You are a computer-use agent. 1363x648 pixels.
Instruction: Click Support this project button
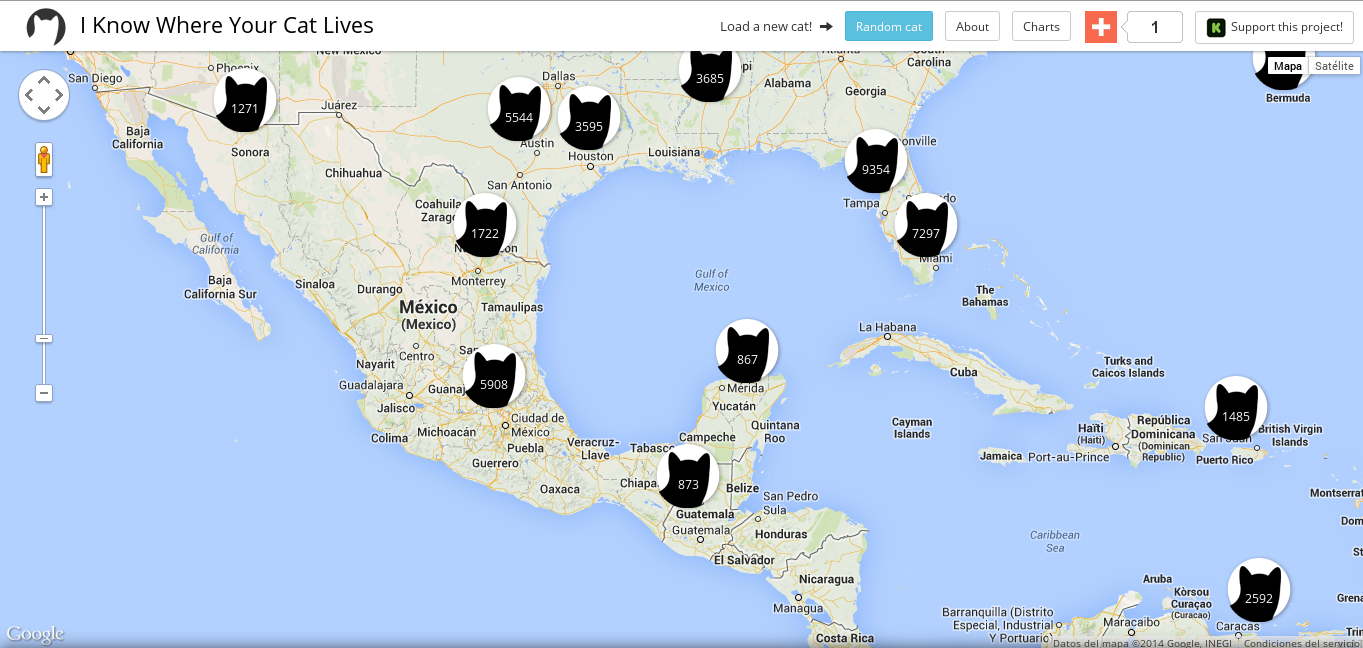[1275, 27]
